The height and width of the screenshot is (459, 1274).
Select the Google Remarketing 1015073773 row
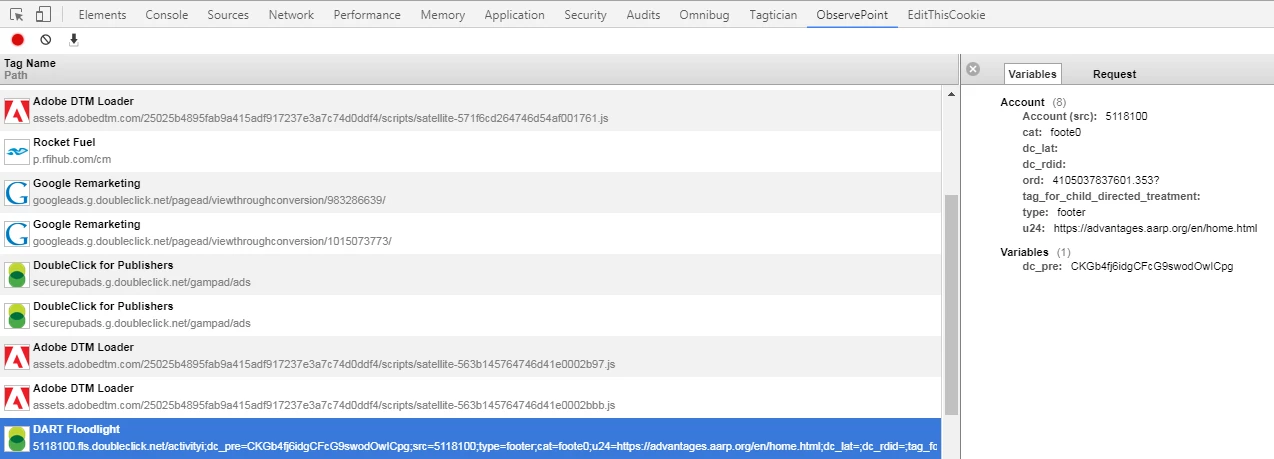tap(470, 233)
